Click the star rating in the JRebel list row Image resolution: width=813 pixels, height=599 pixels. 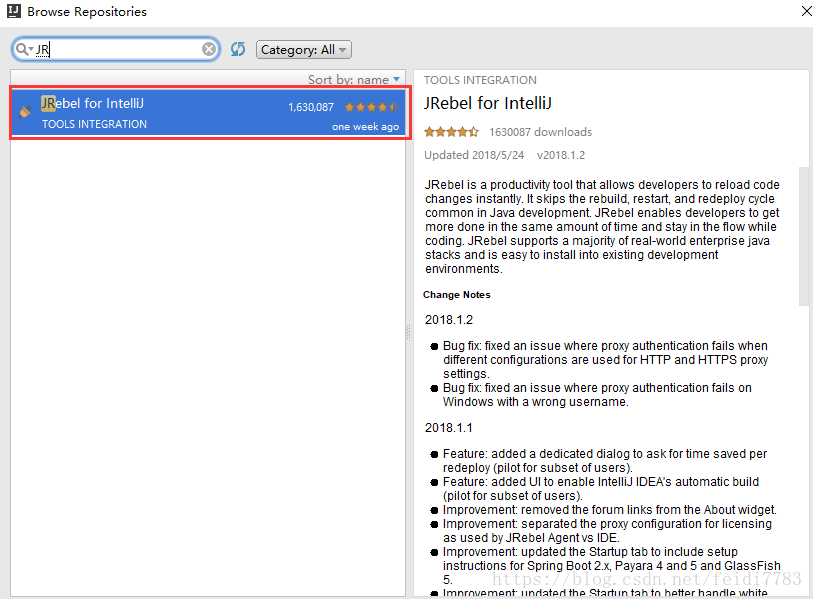coord(371,107)
